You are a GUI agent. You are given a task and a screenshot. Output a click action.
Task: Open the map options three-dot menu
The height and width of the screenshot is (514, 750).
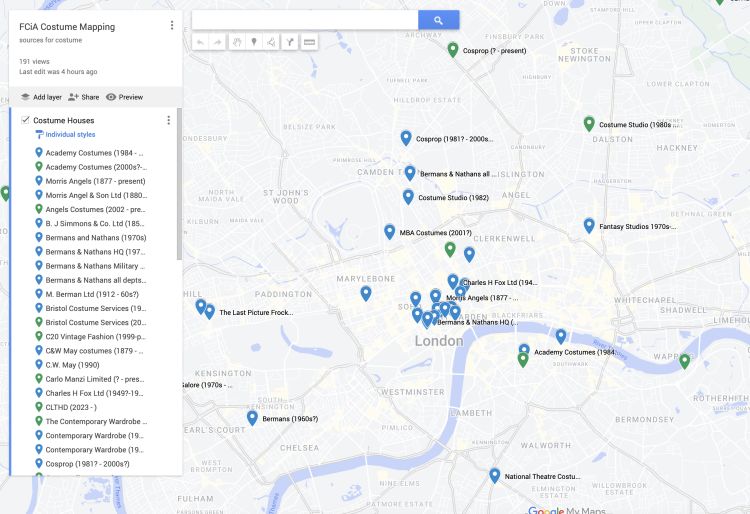pos(172,25)
